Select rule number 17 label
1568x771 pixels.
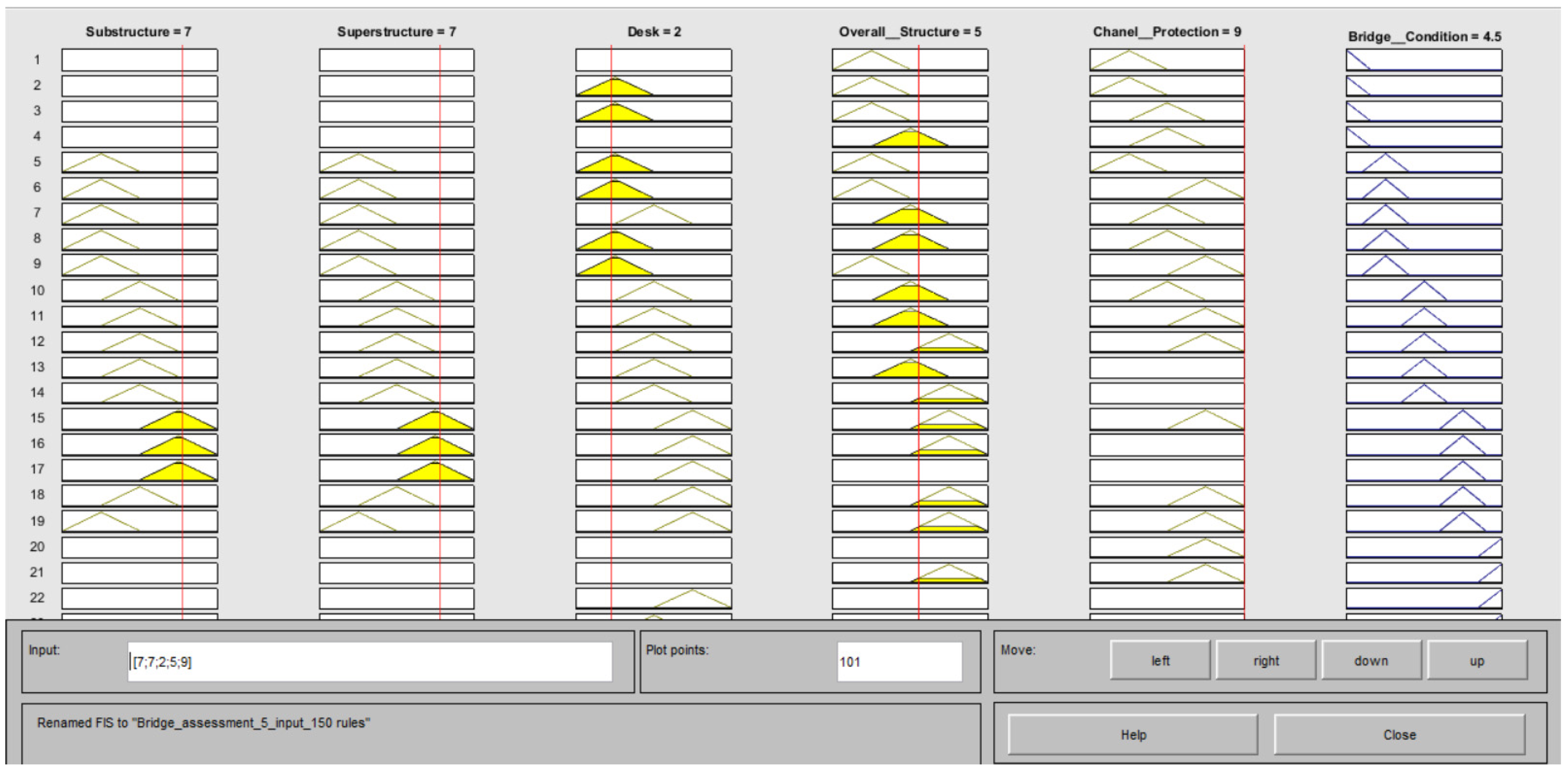coord(37,469)
